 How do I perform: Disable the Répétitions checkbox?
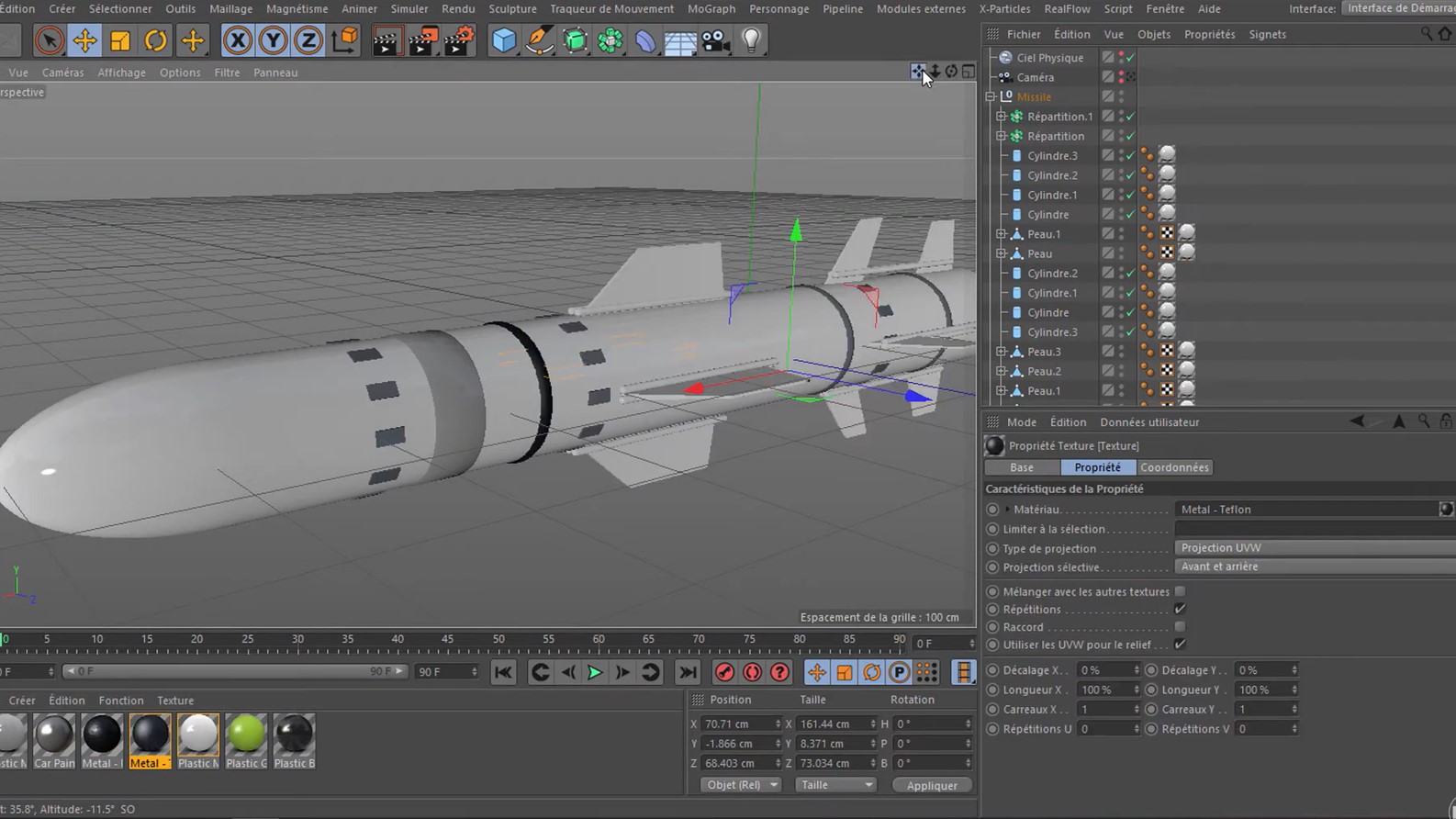point(1181,609)
